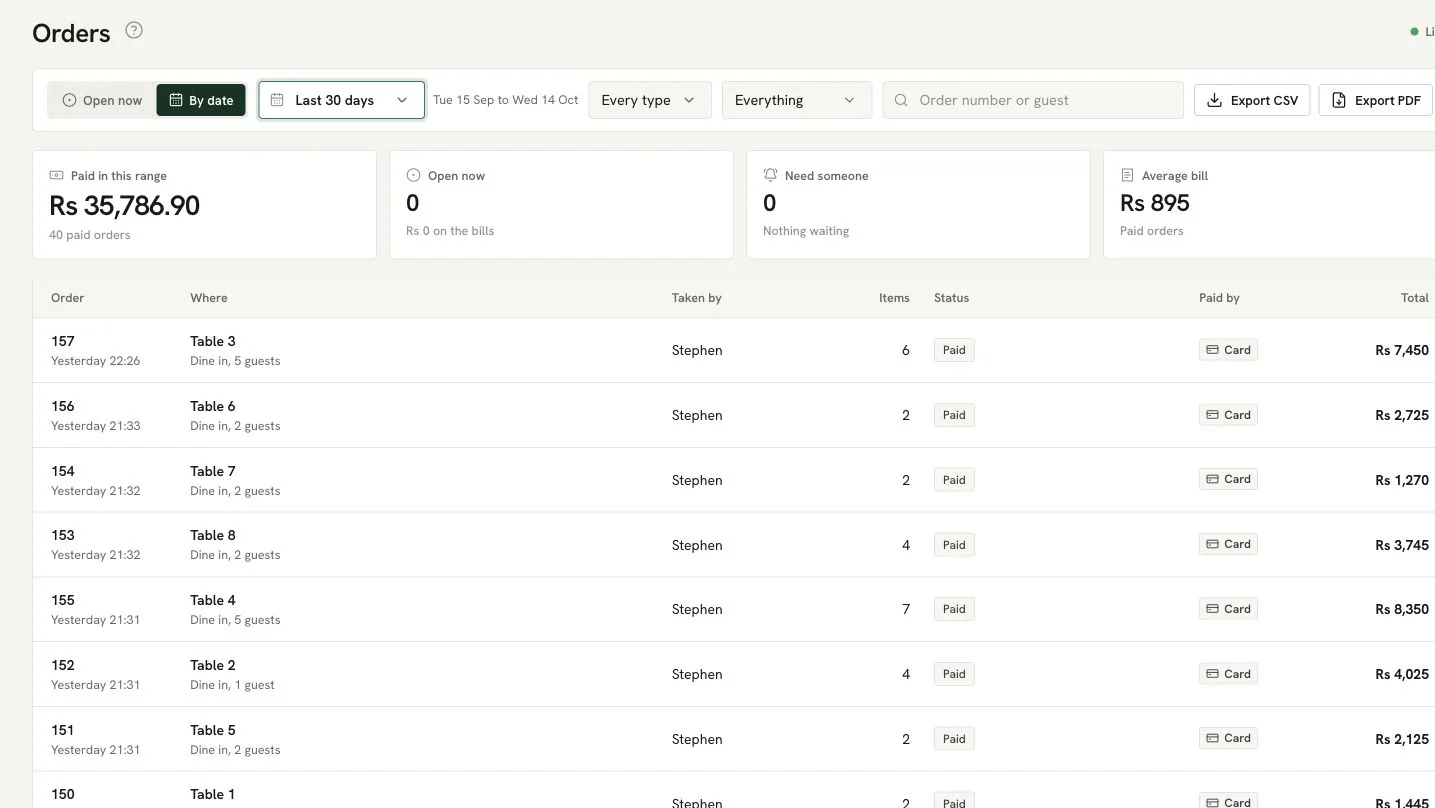Image resolution: width=1435 pixels, height=808 pixels.
Task: Open the Last 30 days range dropdown
Action: tap(342, 100)
